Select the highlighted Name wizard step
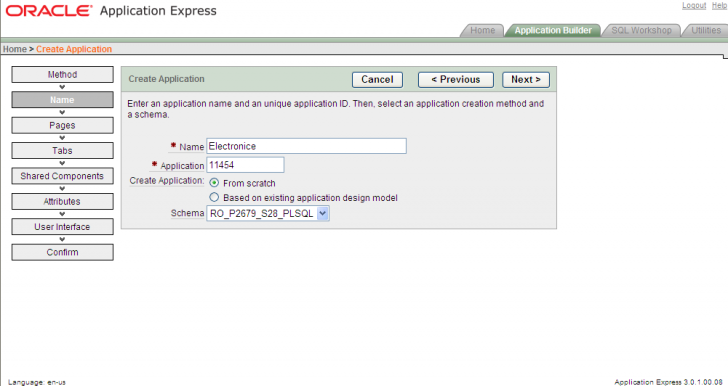Image resolution: width=728 pixels, height=386 pixels. tap(62, 100)
